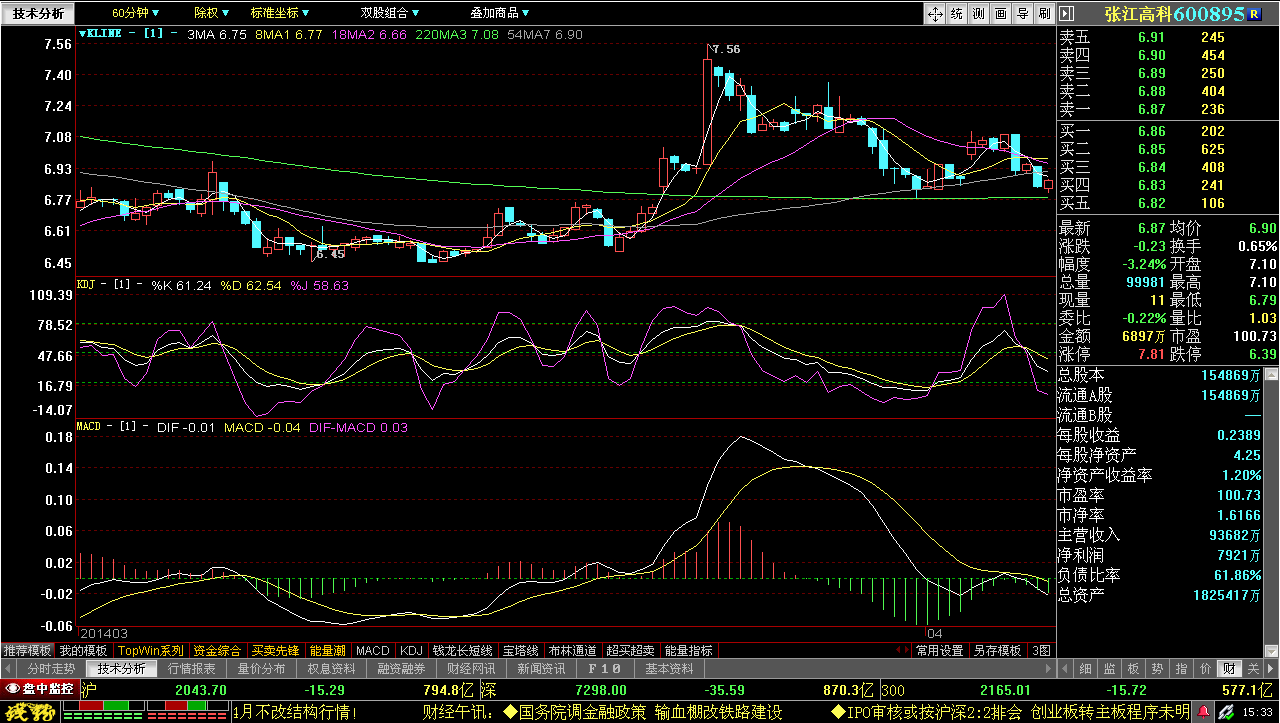Click the blue R badge after 600895
Screen dimensions: 1280x723
click(1255, 13)
